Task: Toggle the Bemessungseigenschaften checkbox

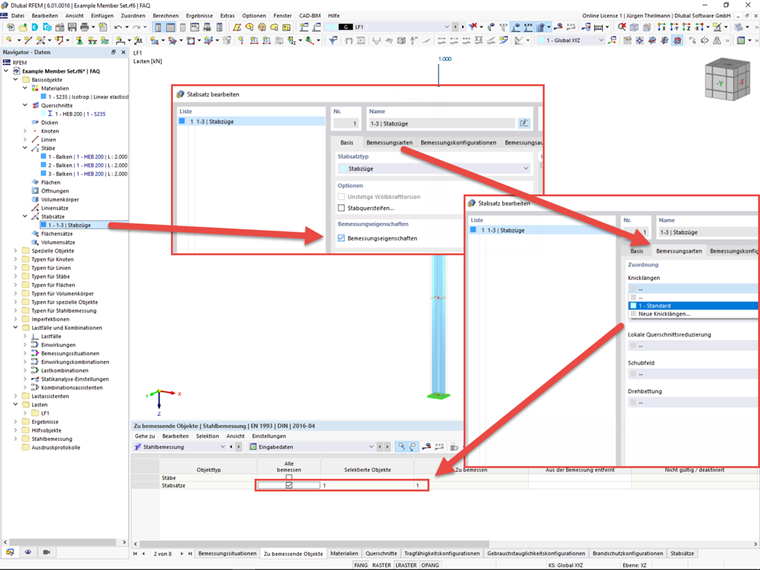Action: point(341,238)
